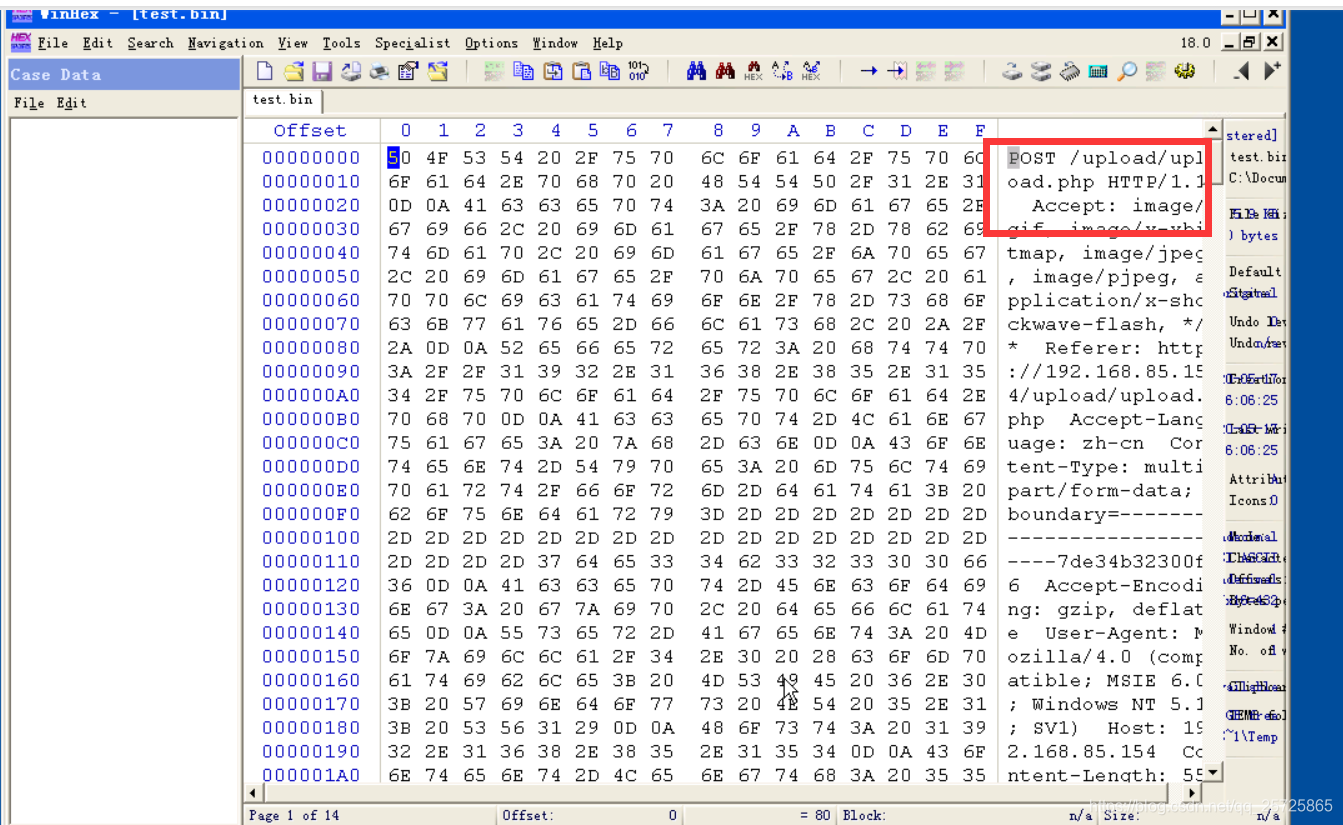Open the View menu
The height and width of the screenshot is (825, 1343).
[293, 43]
